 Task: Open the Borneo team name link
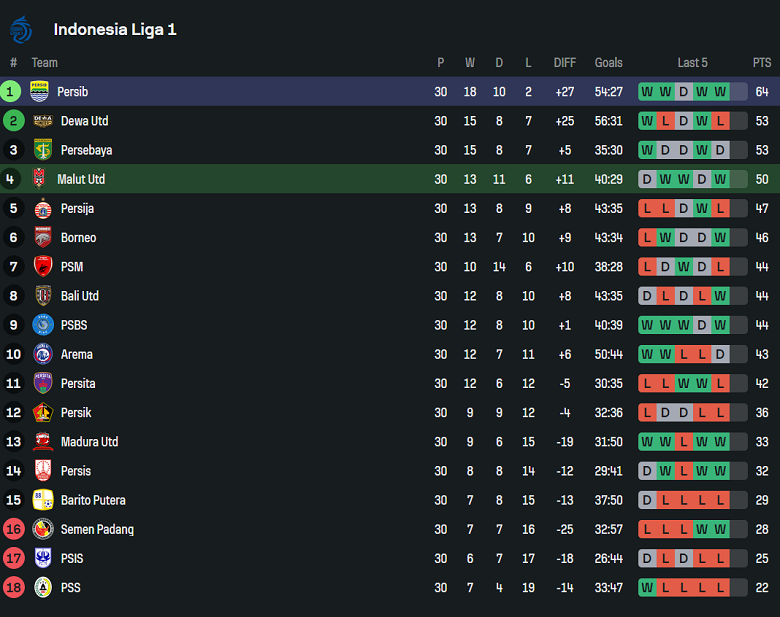point(79,238)
